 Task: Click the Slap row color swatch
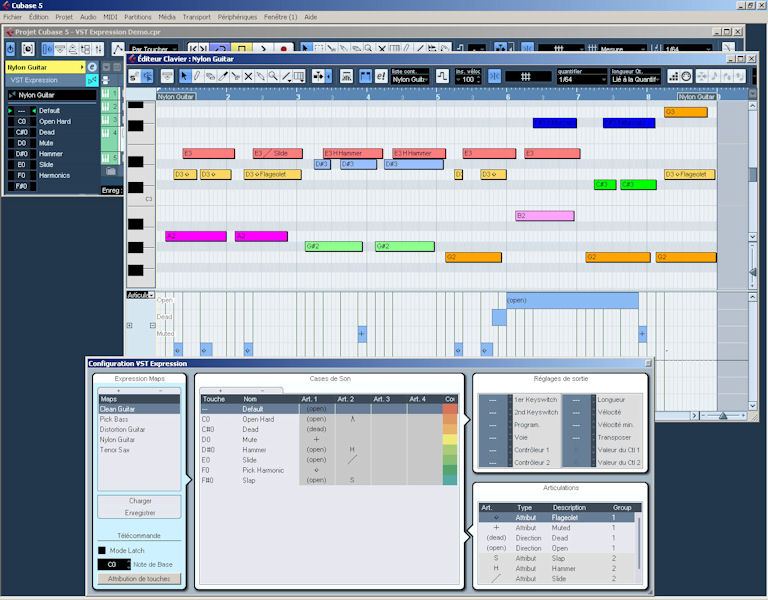[x=450, y=480]
